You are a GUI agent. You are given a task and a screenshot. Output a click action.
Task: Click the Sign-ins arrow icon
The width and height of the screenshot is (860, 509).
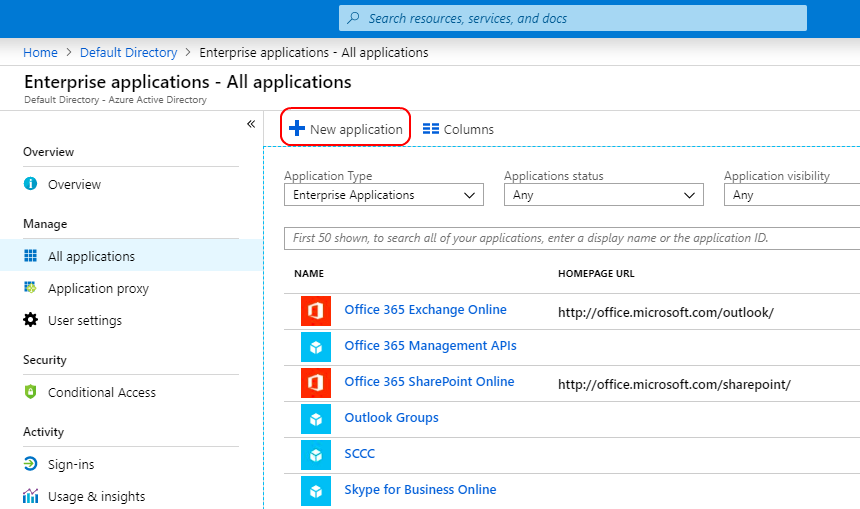pos(31,464)
